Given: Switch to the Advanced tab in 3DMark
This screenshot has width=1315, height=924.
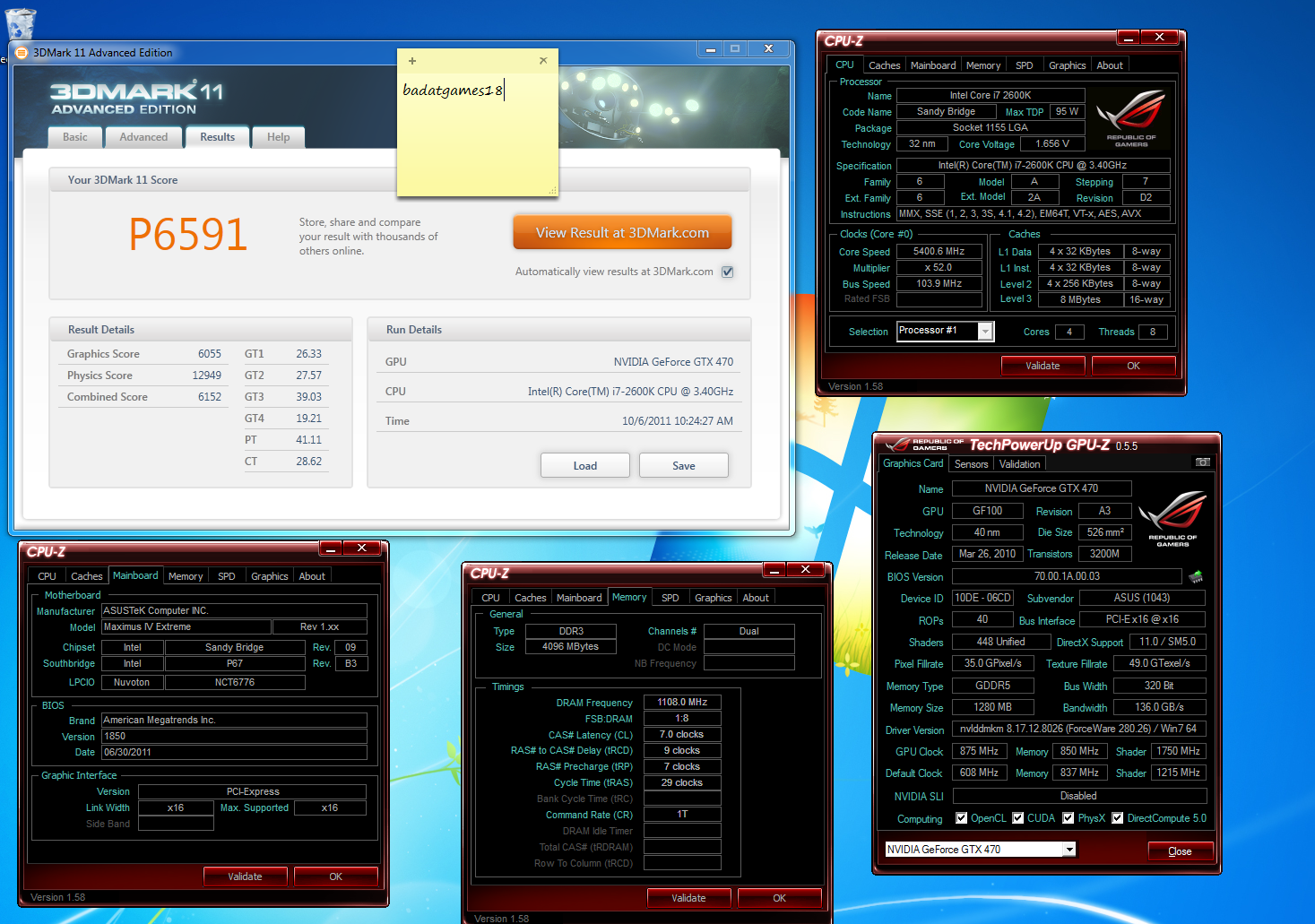Looking at the screenshot, I should tap(143, 137).
